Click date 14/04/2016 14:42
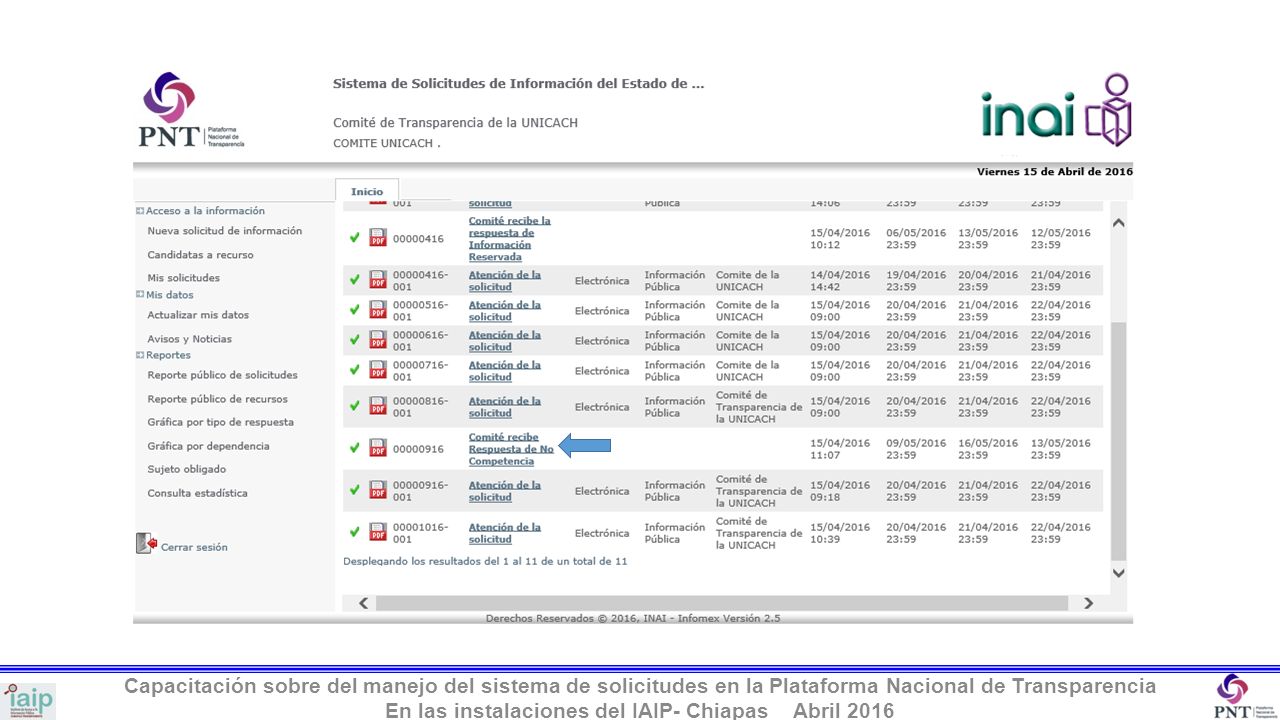The width and height of the screenshot is (1280, 720). 840,281
